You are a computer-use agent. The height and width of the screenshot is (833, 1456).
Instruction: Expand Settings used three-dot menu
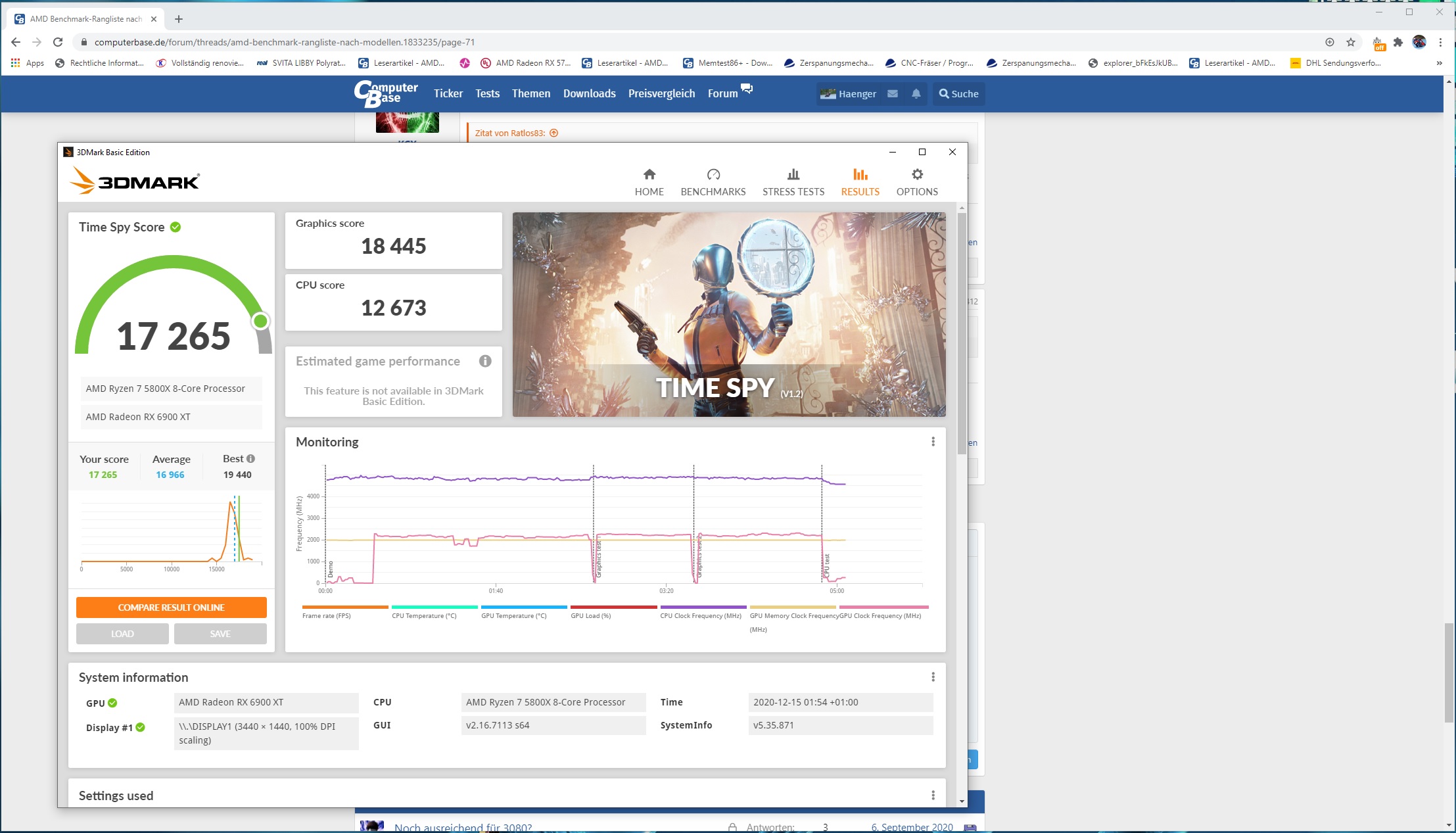933,796
